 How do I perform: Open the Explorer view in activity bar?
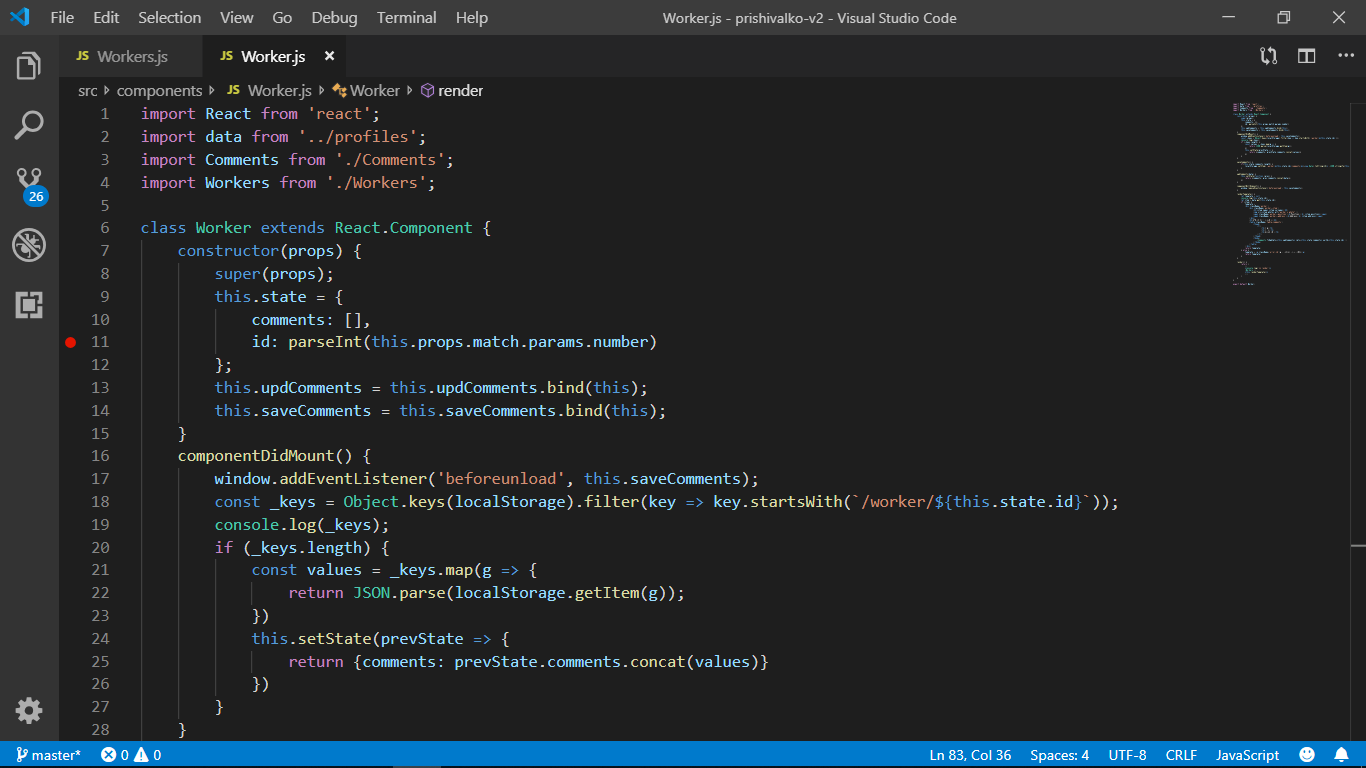click(29, 66)
